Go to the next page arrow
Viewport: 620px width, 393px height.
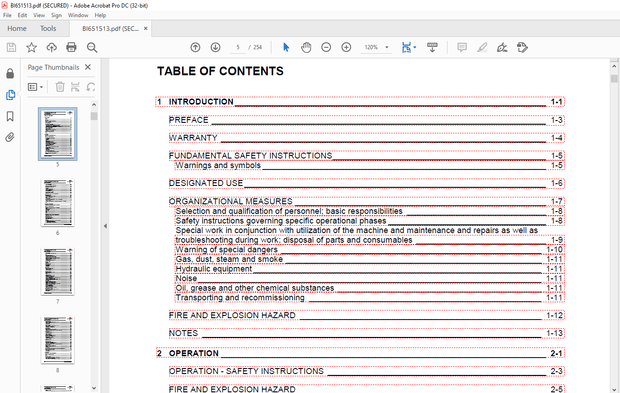(x=215, y=47)
